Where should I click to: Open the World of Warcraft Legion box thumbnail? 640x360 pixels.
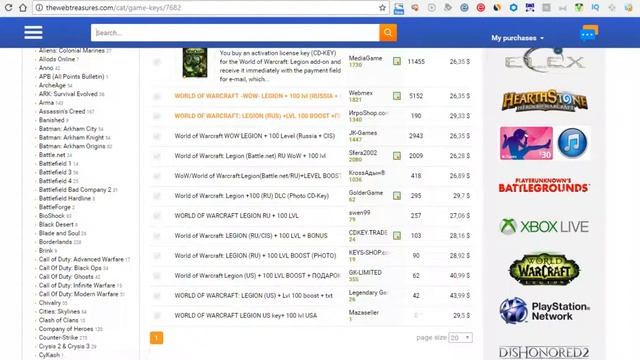pyautogui.click(x=195, y=62)
